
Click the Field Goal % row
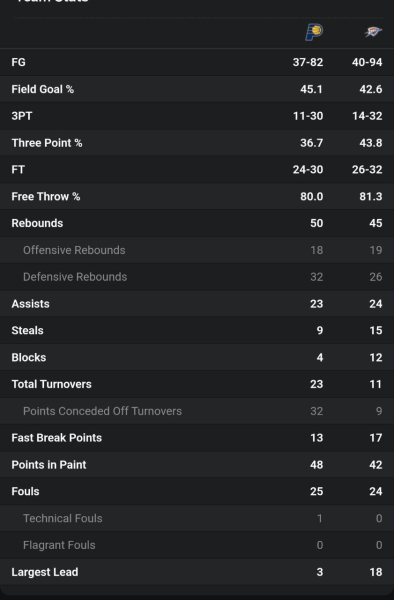(x=197, y=89)
